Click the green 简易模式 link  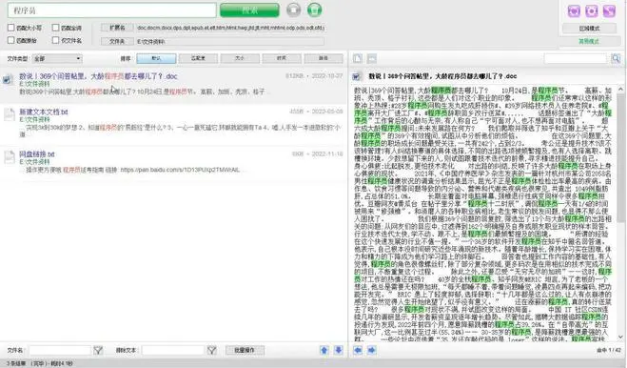tap(589, 41)
